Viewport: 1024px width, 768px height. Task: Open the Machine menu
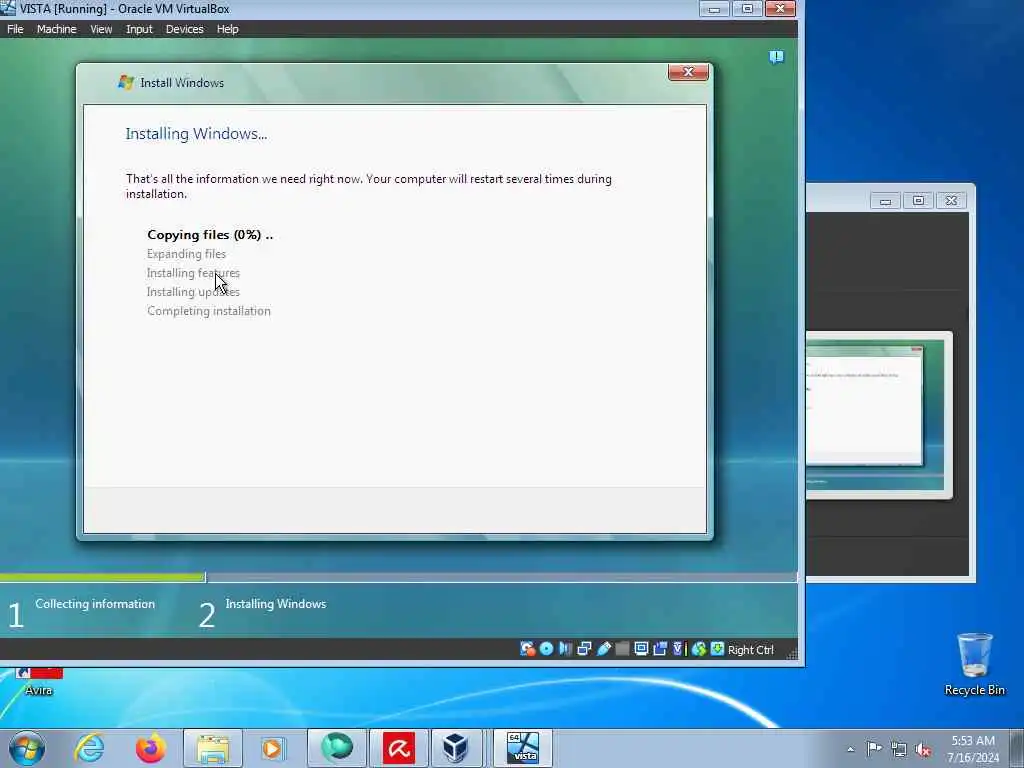[x=56, y=29]
